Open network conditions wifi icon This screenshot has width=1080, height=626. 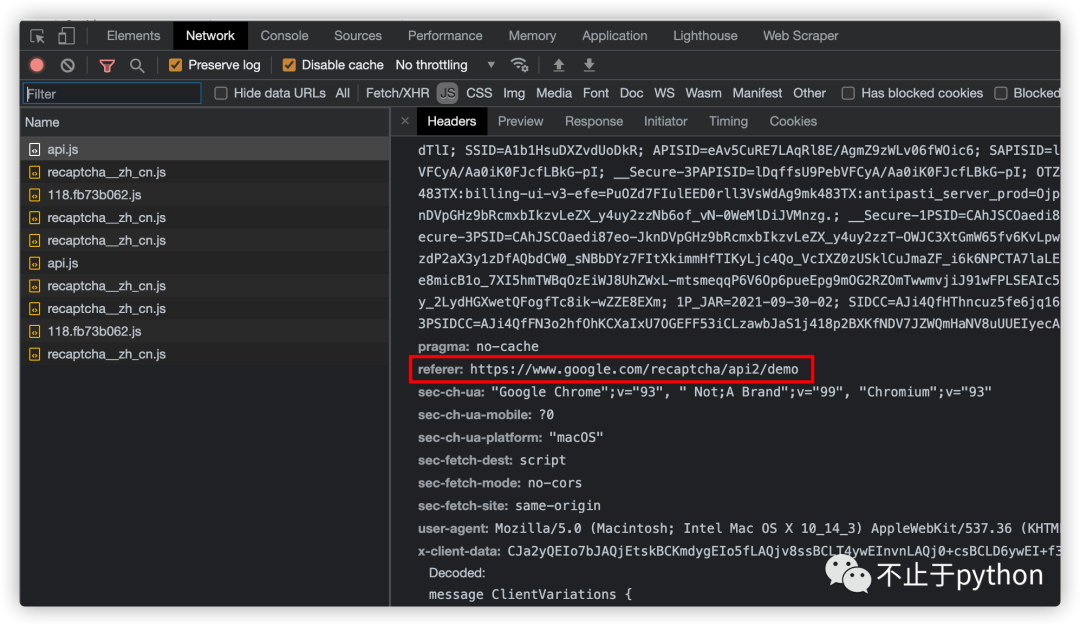pyautogui.click(x=519, y=65)
